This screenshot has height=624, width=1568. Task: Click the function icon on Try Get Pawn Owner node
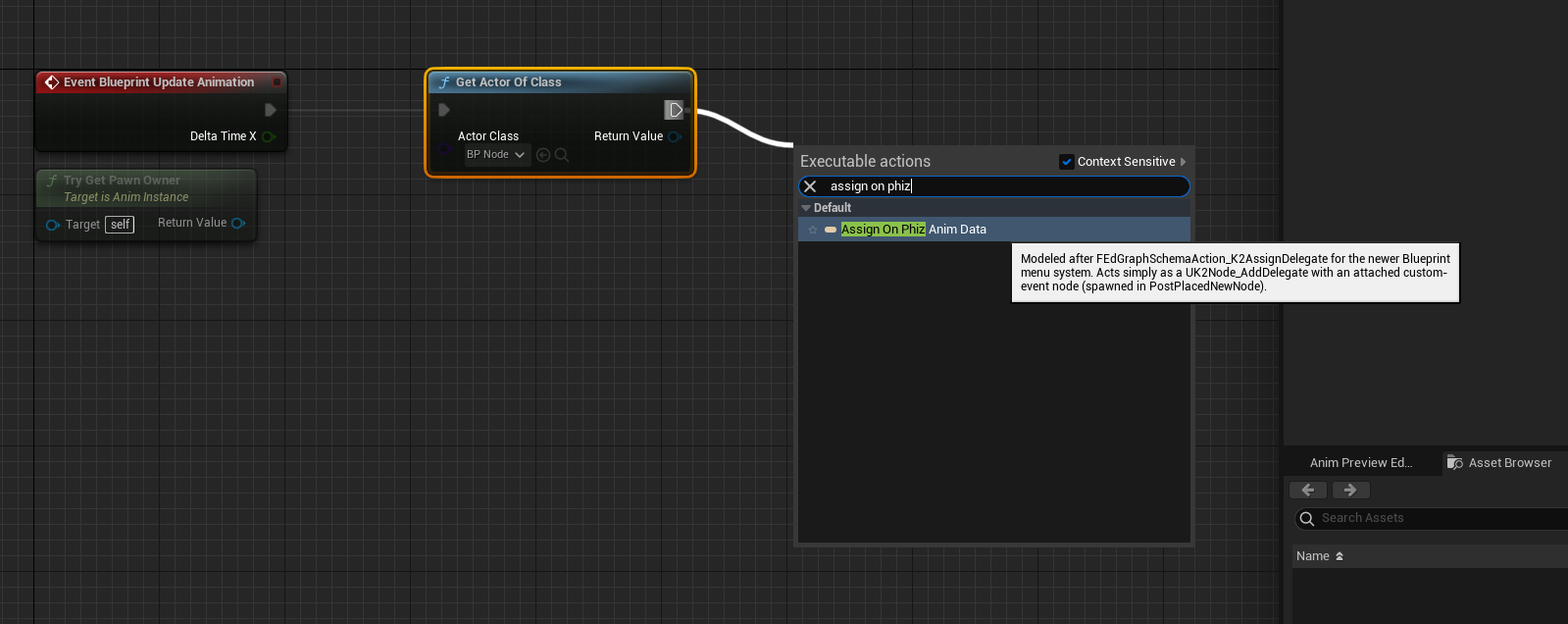[x=52, y=181]
